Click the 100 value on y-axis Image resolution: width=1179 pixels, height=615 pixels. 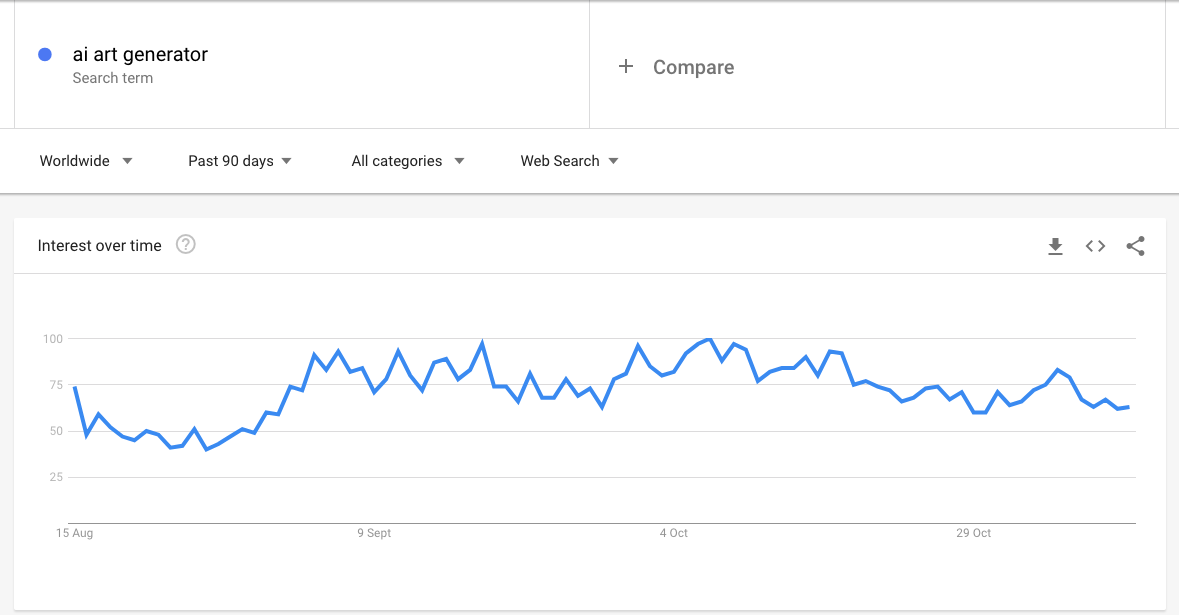tap(52, 339)
